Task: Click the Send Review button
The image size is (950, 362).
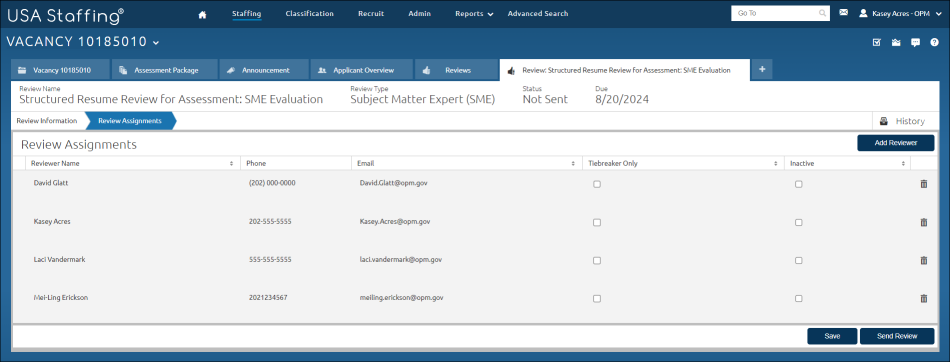Action: (x=897, y=336)
